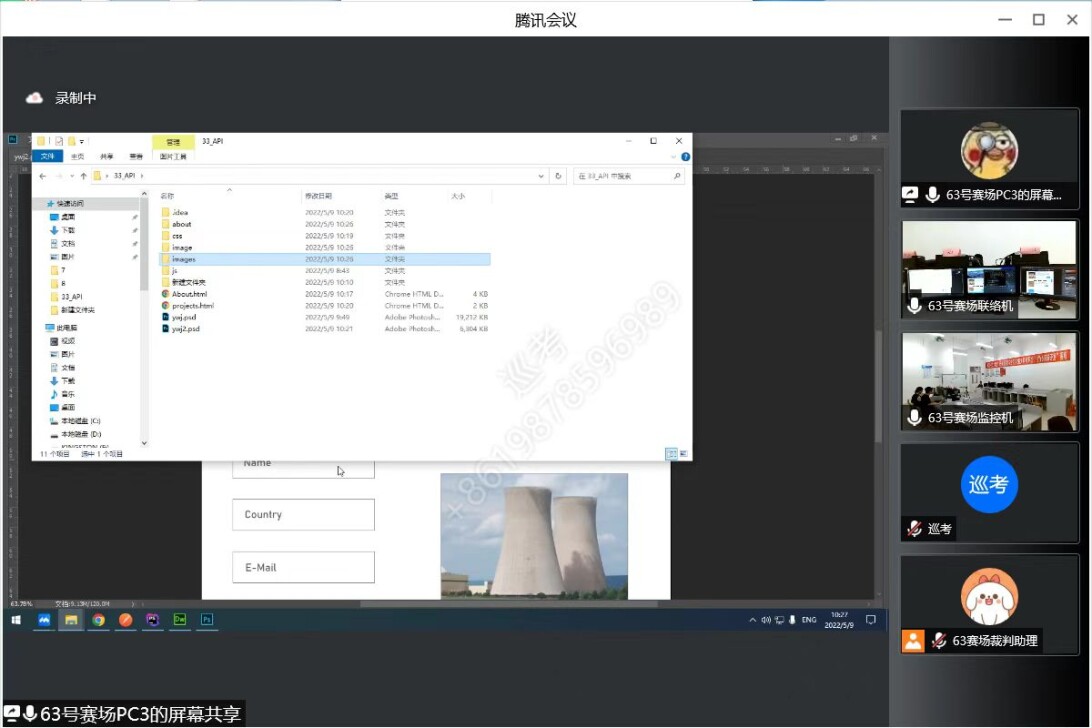Switch to details view layout icon
1092x728 pixels.
[x=671, y=454]
